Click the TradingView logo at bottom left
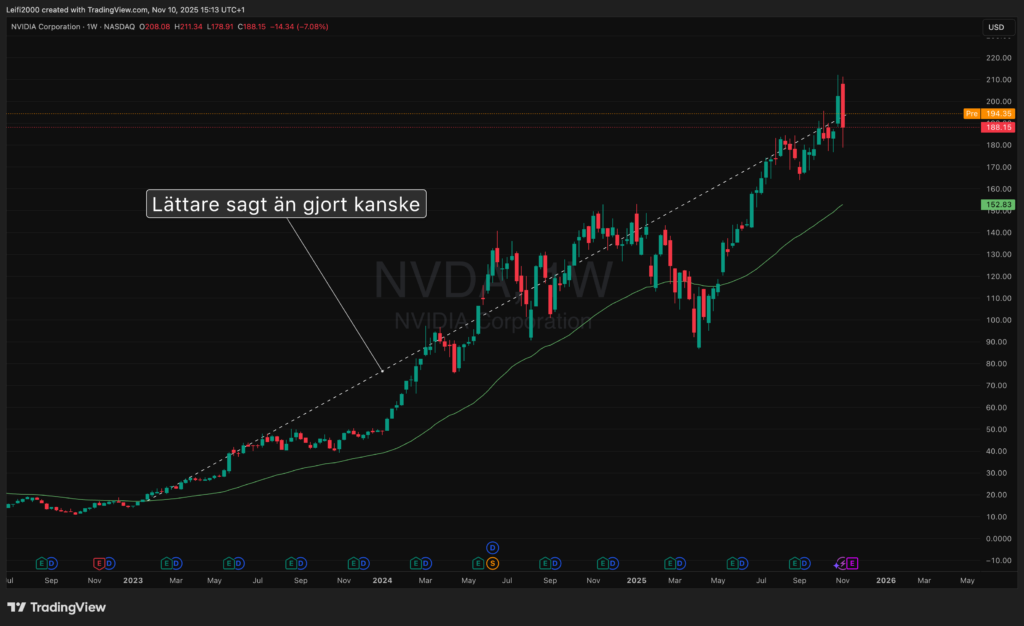 pos(56,607)
